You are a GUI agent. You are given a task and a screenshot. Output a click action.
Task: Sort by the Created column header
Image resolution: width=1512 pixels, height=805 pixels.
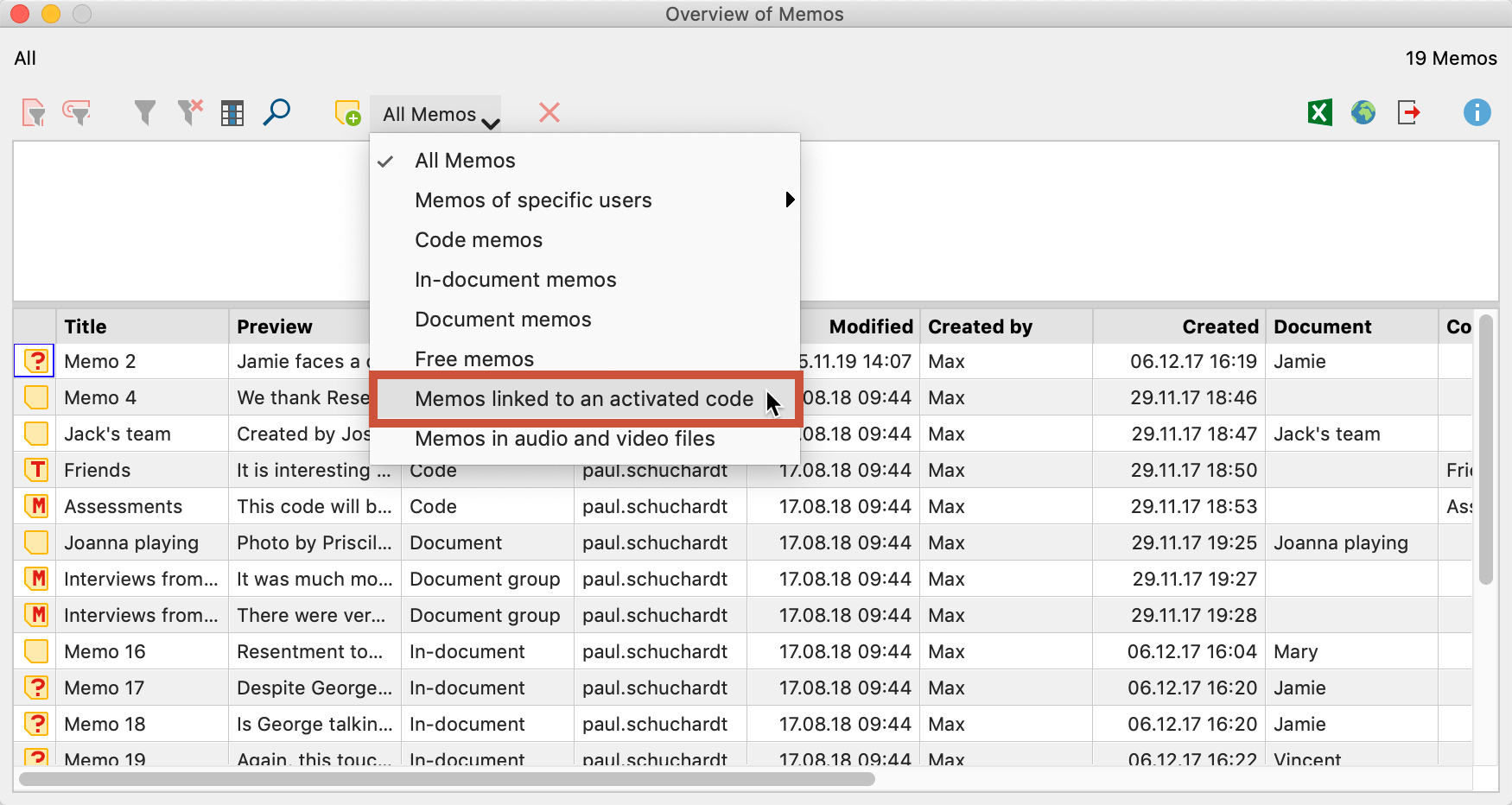1179,326
